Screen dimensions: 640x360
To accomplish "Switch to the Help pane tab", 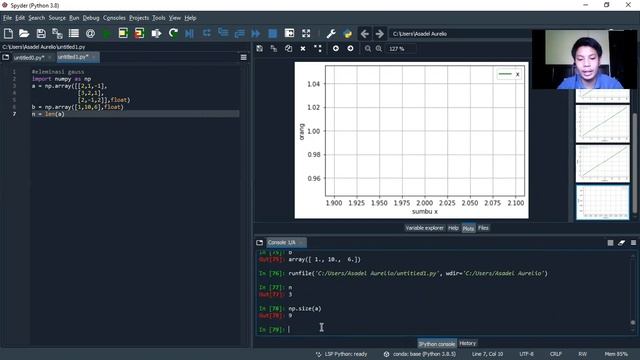I will click(x=453, y=228).
